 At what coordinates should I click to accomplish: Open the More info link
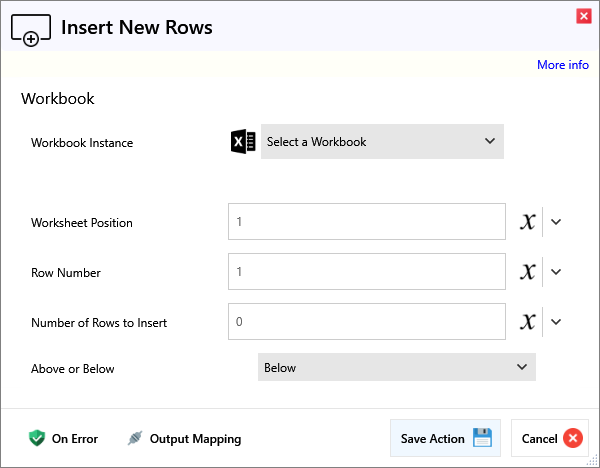562,65
